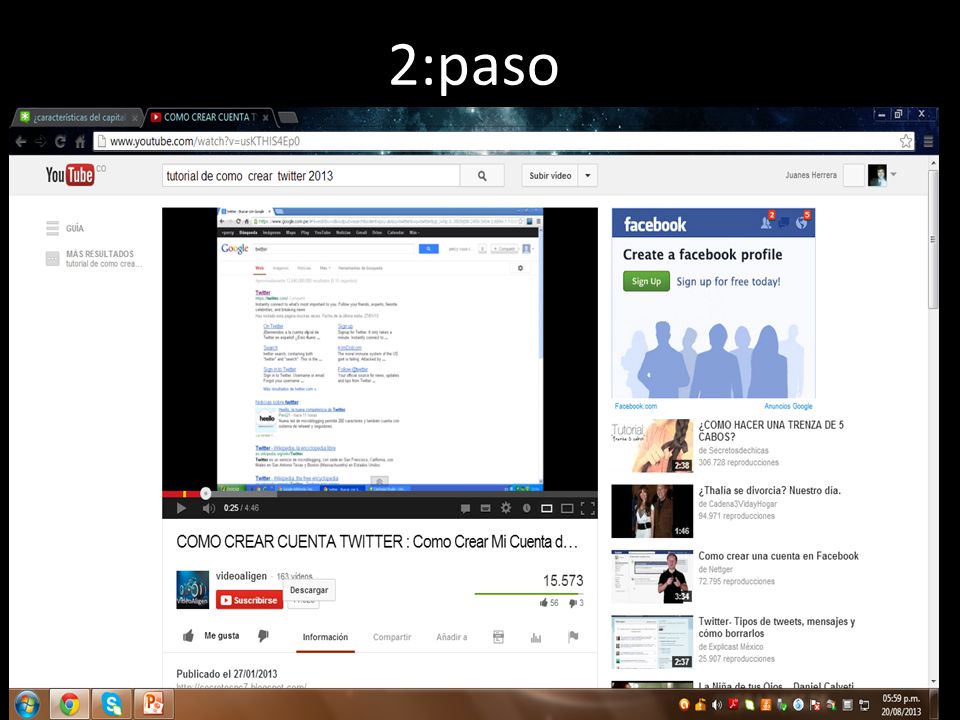Click the Descargar button
The height and width of the screenshot is (720, 960).
click(x=309, y=590)
